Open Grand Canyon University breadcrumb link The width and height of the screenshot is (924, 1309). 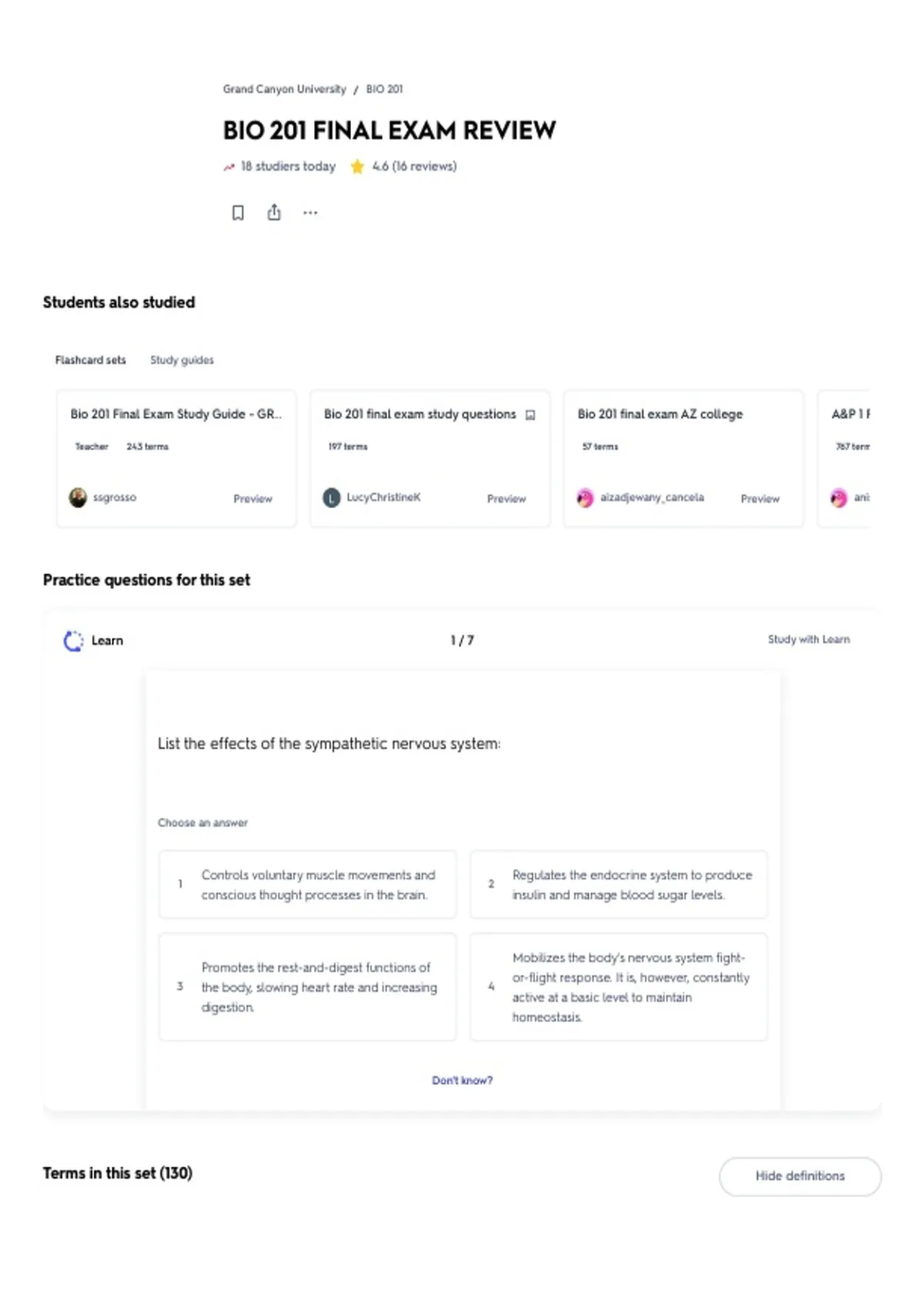click(284, 89)
